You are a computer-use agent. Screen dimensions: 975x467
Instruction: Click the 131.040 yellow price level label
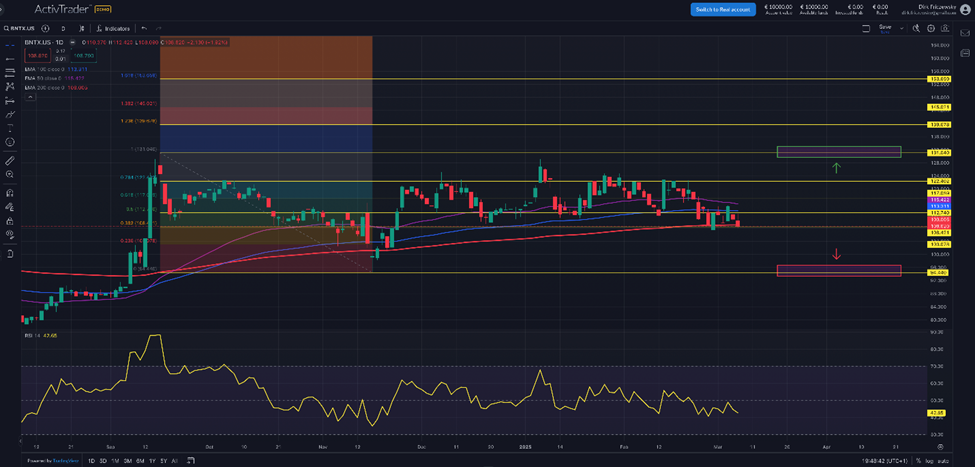pyautogui.click(x=938, y=152)
